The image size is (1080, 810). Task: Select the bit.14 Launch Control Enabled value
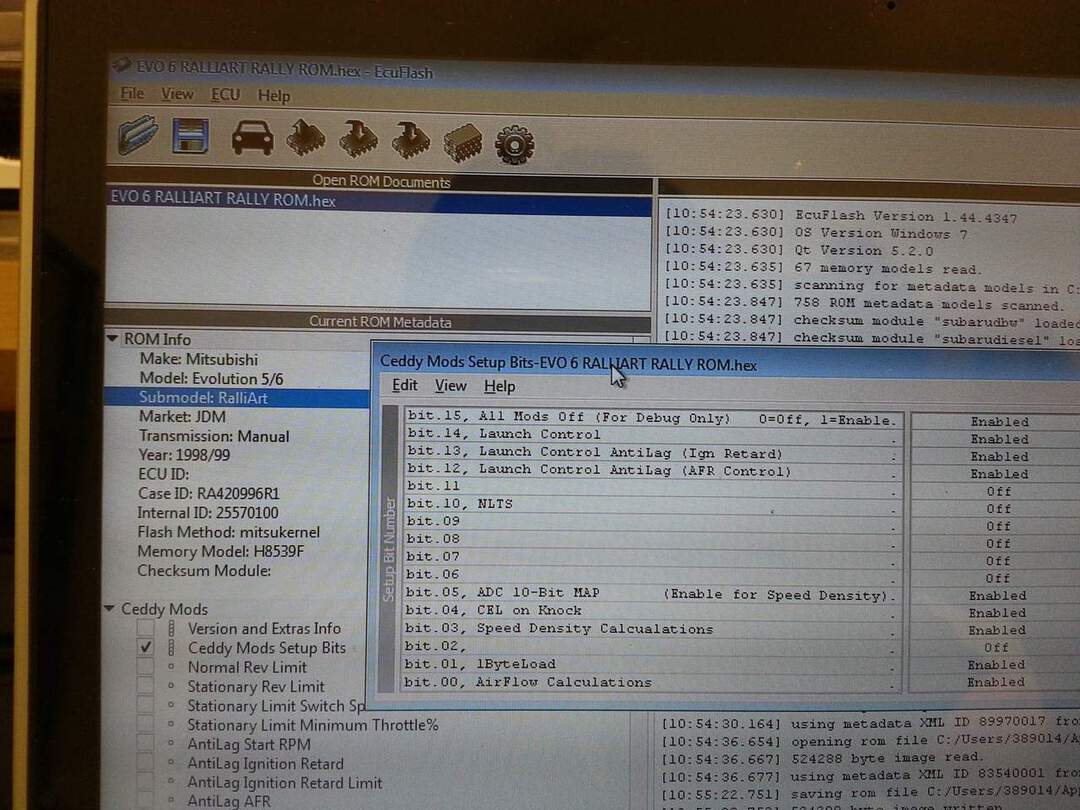997,439
